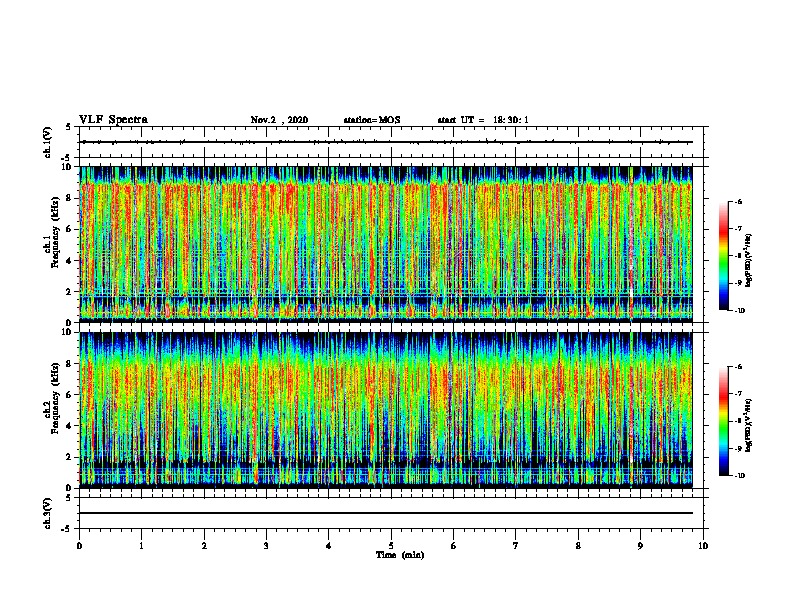
Task: Click the ch.1 frequency axis tick "8"
Action: (x=69, y=198)
